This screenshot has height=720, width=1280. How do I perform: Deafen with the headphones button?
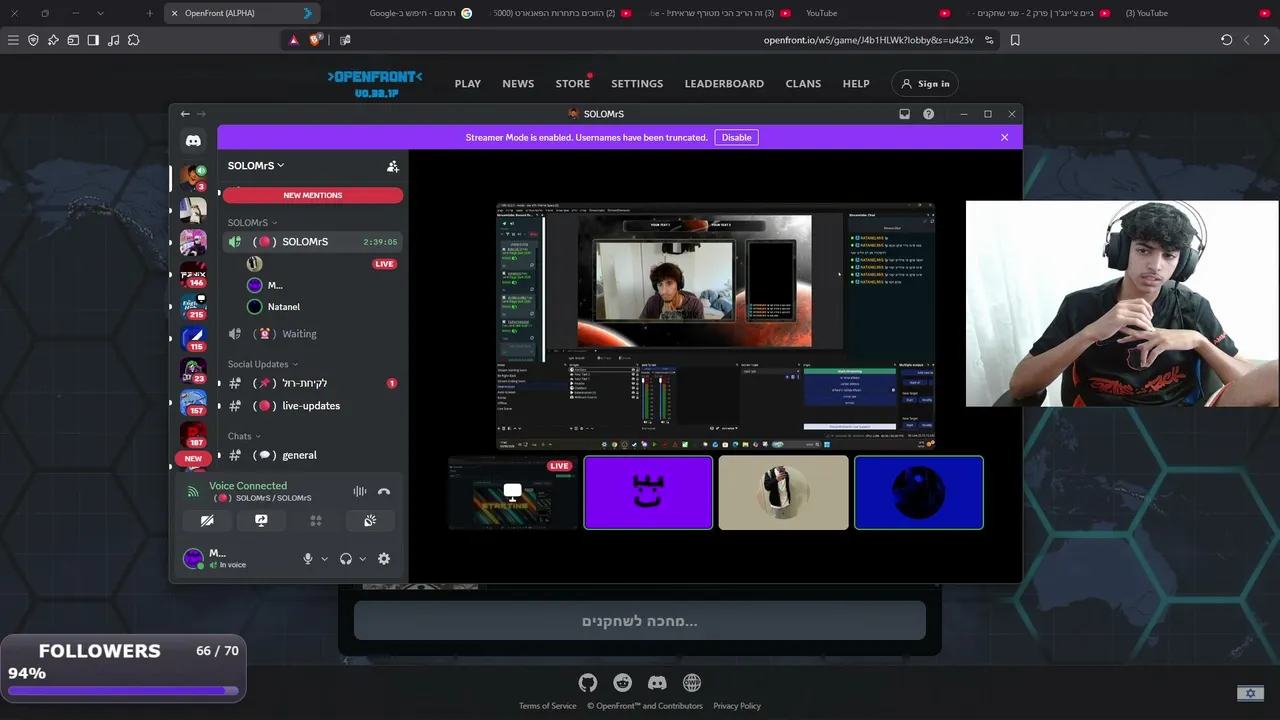[346, 559]
